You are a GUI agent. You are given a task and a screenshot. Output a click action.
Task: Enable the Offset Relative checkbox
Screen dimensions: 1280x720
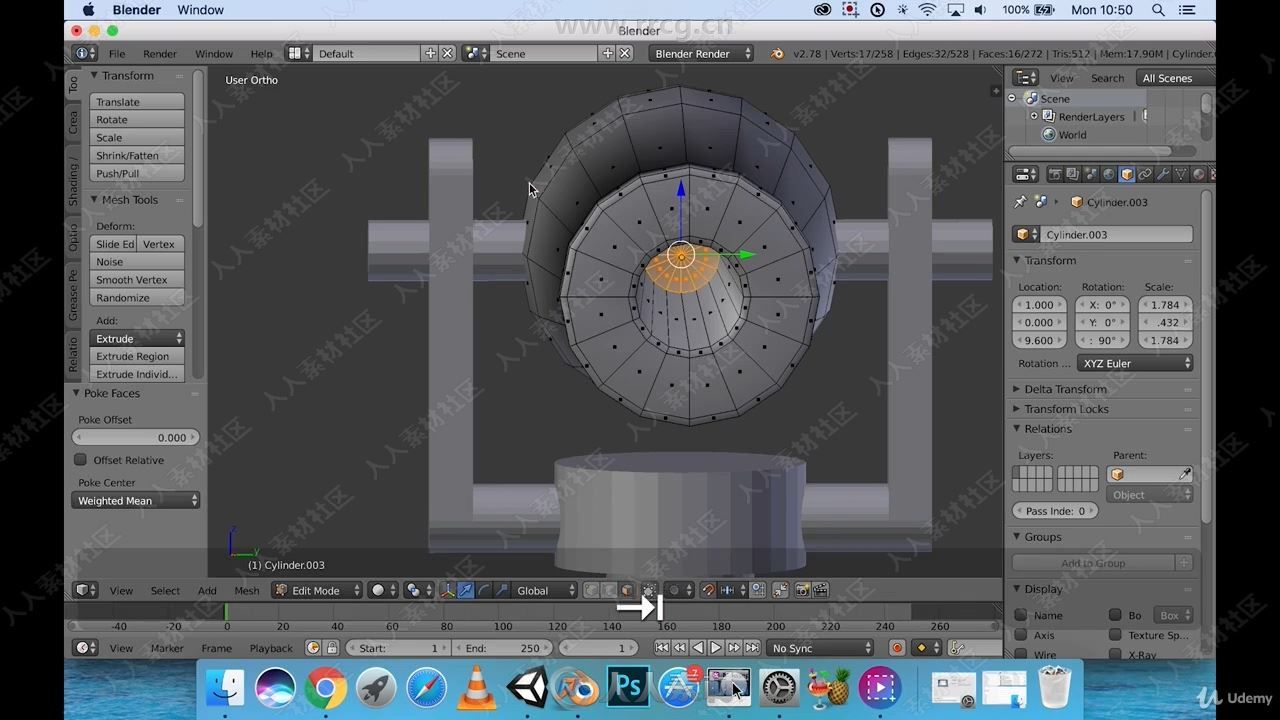pyautogui.click(x=81, y=460)
